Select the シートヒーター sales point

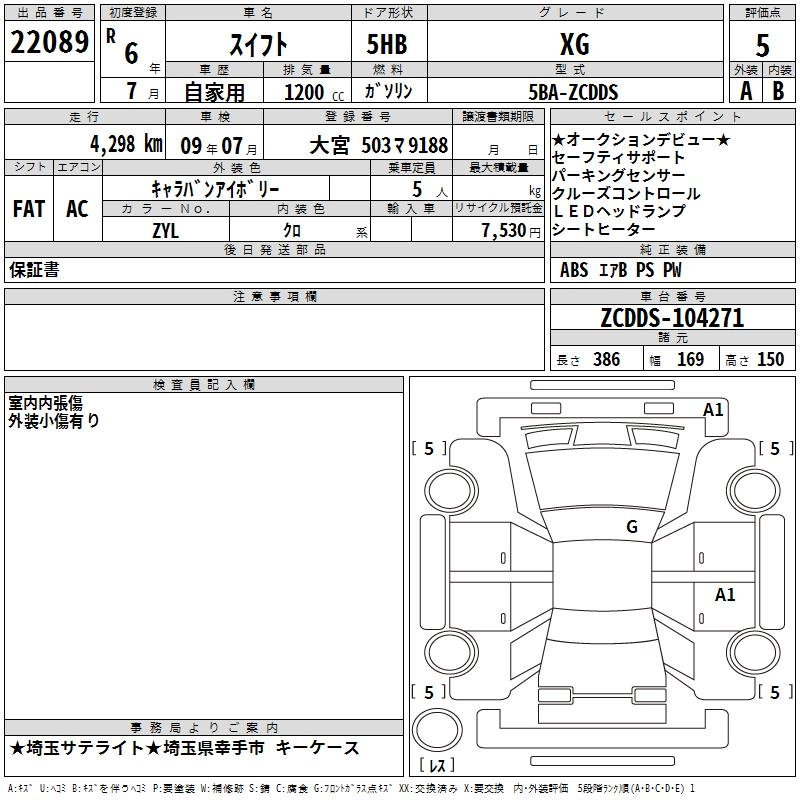[604, 230]
